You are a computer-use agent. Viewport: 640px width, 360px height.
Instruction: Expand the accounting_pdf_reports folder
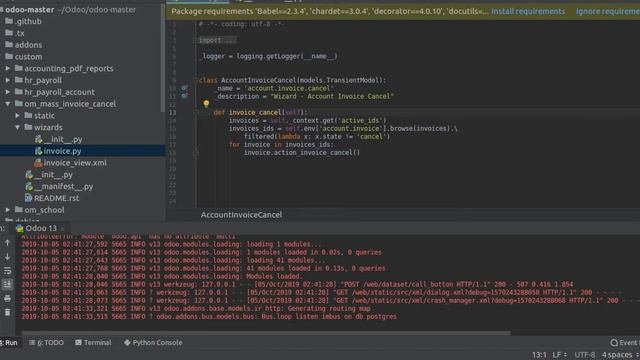[8, 69]
